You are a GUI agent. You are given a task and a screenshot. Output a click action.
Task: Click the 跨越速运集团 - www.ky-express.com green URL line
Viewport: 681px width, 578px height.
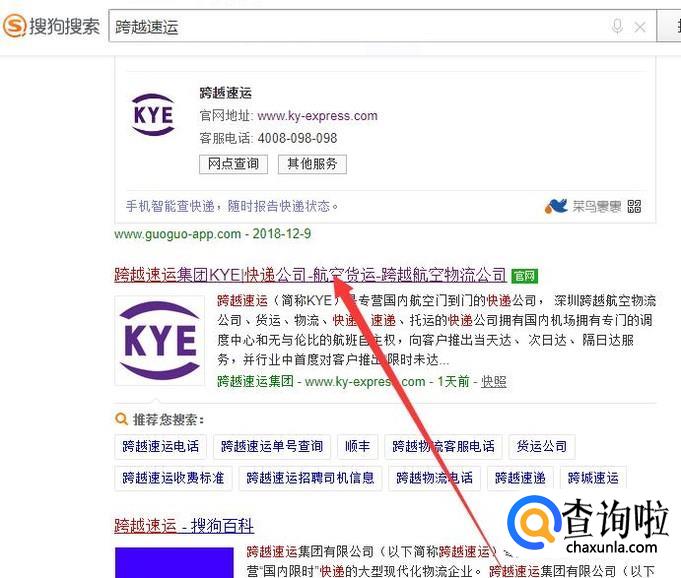tap(321, 382)
